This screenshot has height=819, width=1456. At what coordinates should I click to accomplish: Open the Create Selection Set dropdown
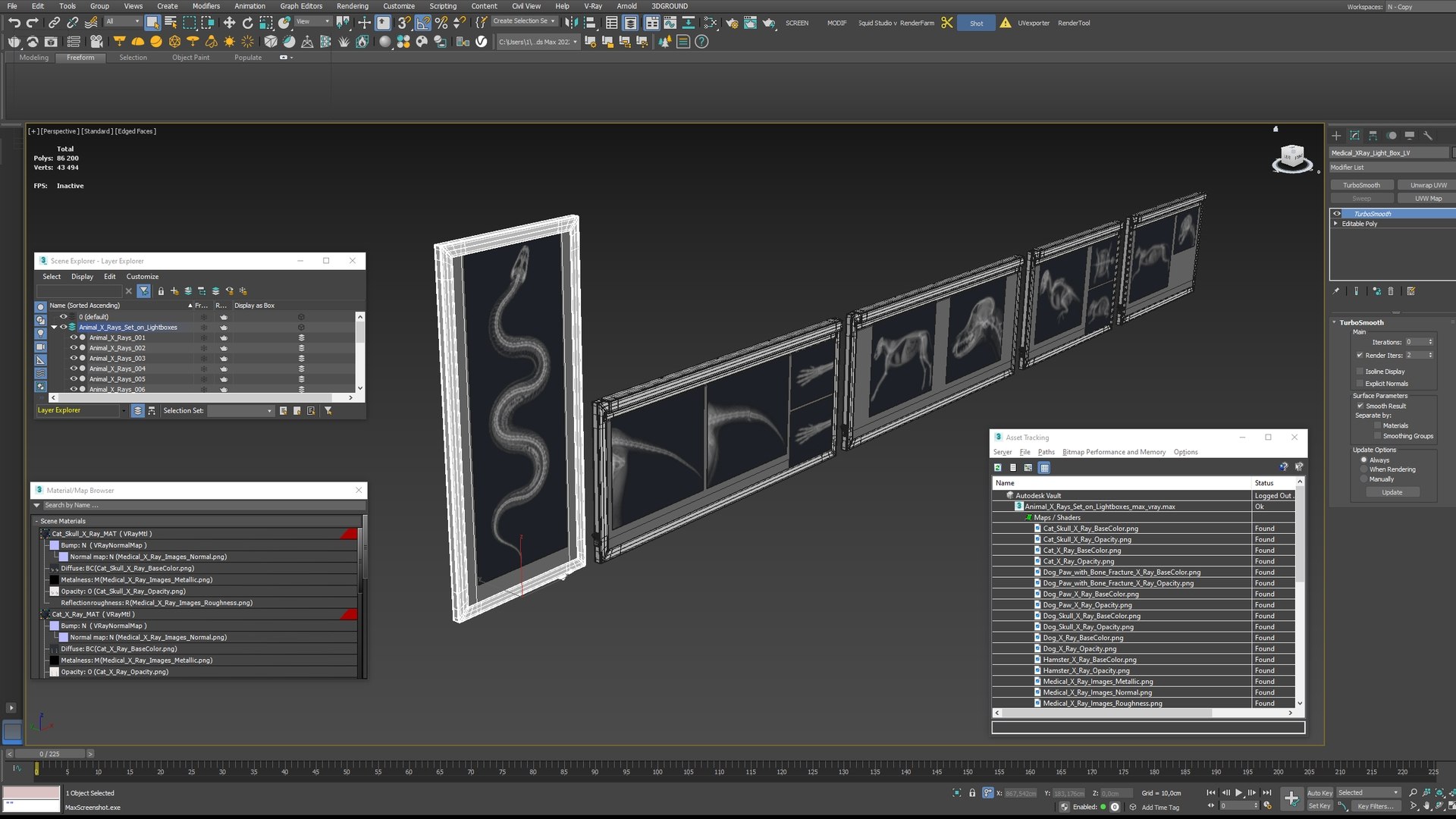(x=525, y=21)
